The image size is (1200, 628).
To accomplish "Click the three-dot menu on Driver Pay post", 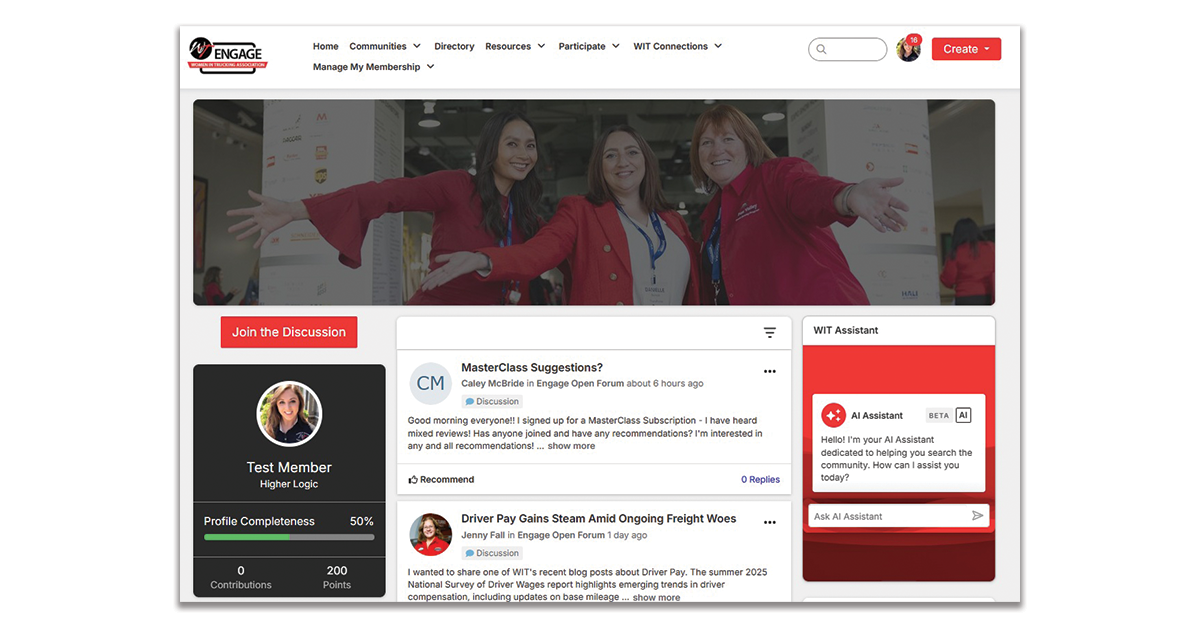I will [770, 522].
